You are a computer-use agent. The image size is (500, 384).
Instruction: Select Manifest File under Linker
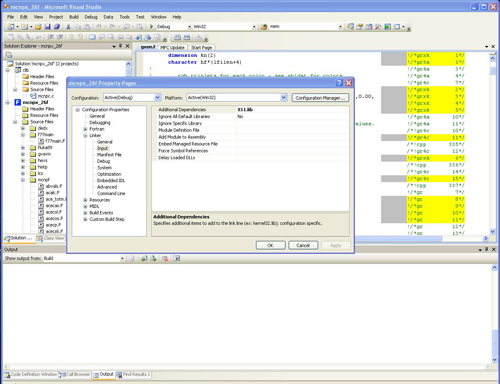coord(109,155)
